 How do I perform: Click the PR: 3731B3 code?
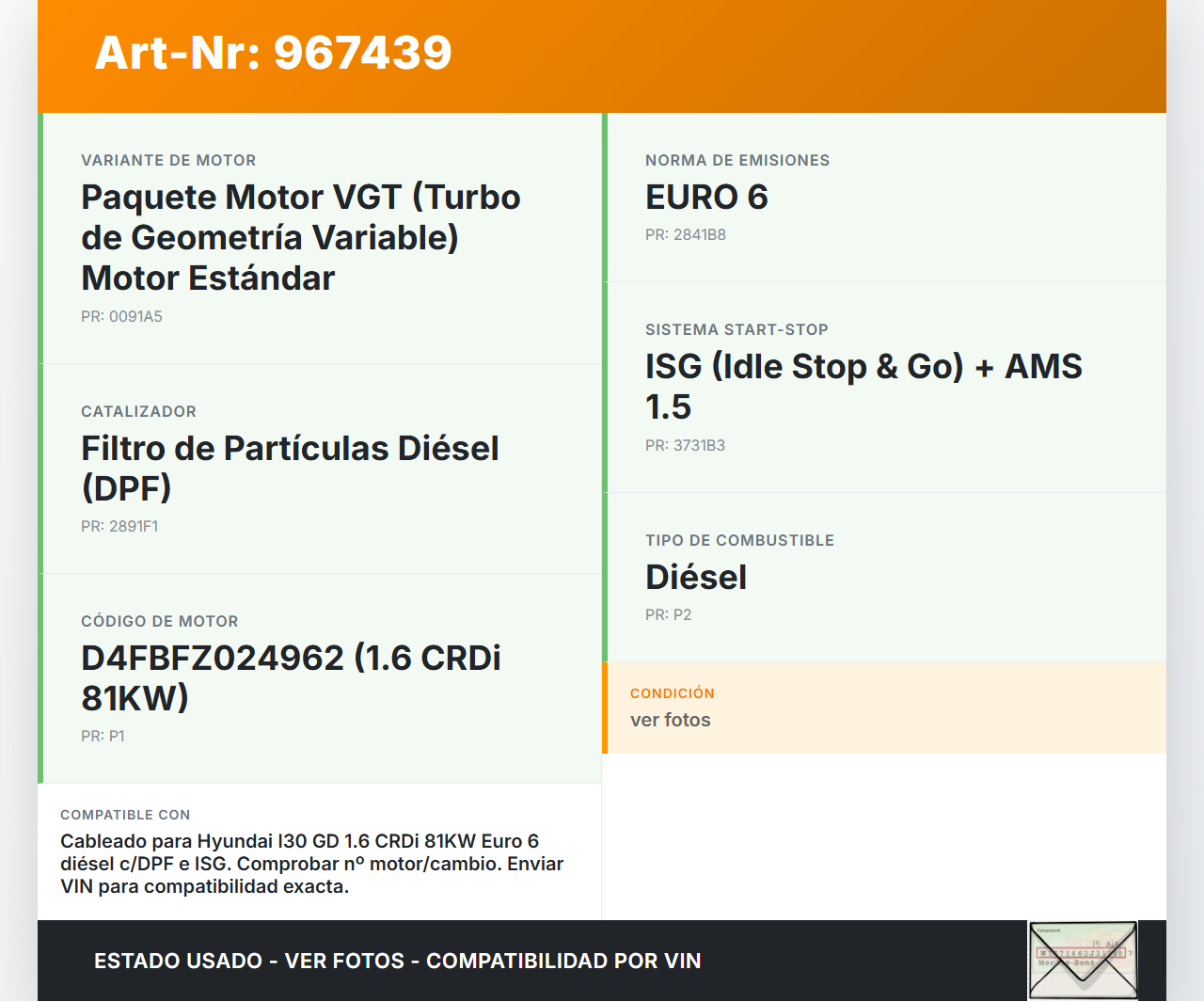pos(685,446)
